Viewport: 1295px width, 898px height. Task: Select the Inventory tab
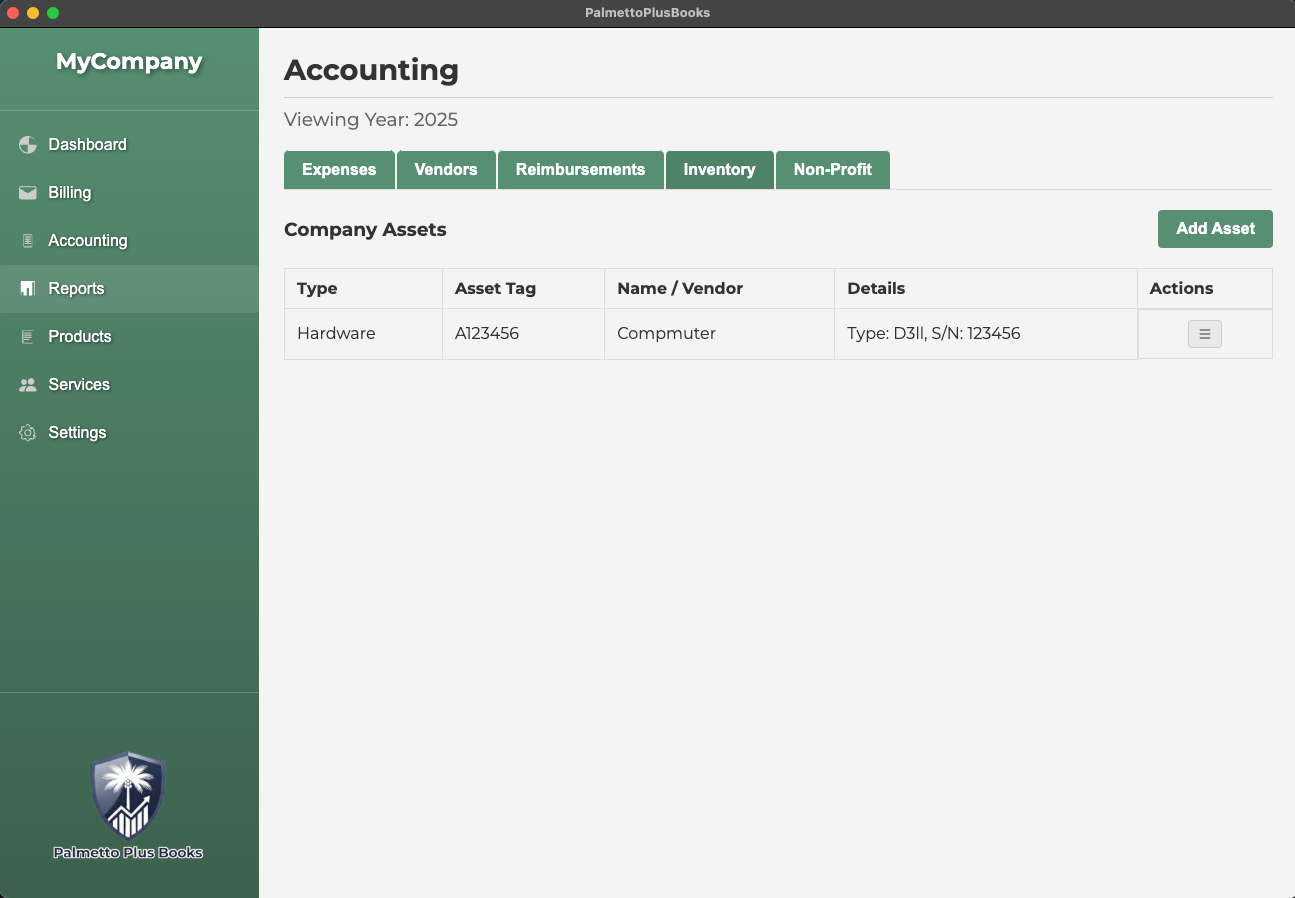point(719,170)
